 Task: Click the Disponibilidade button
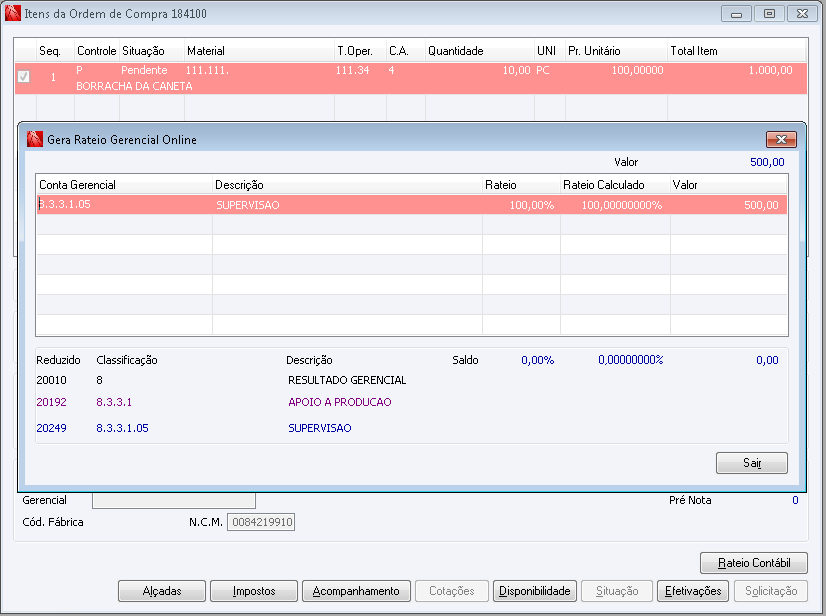coord(535,591)
